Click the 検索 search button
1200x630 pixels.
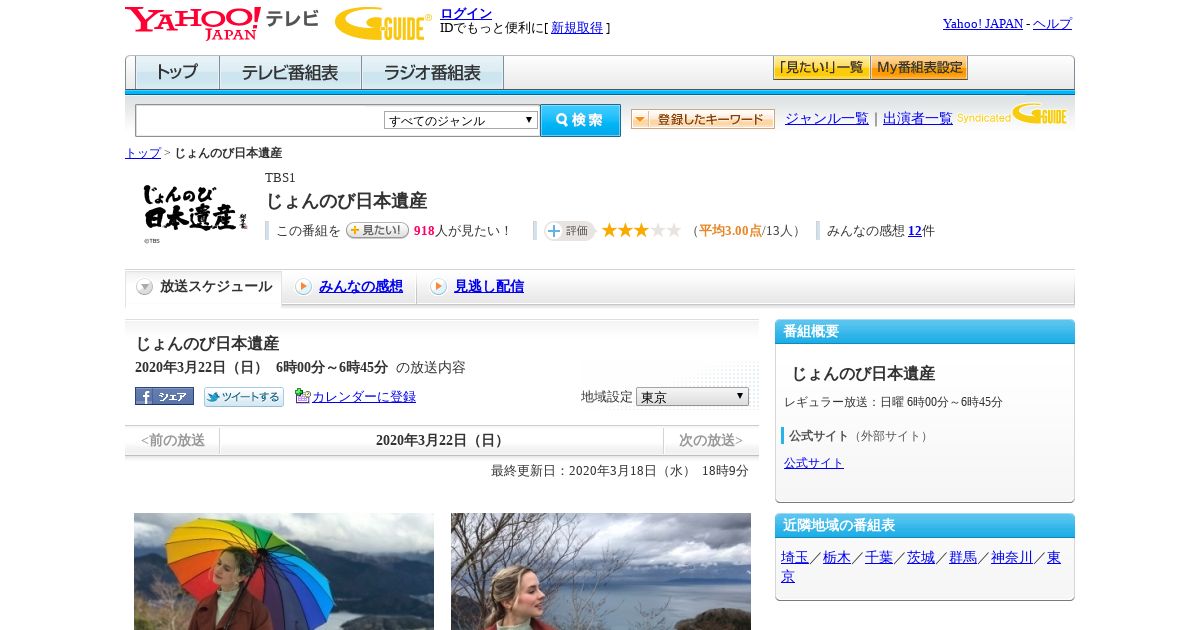(580, 120)
